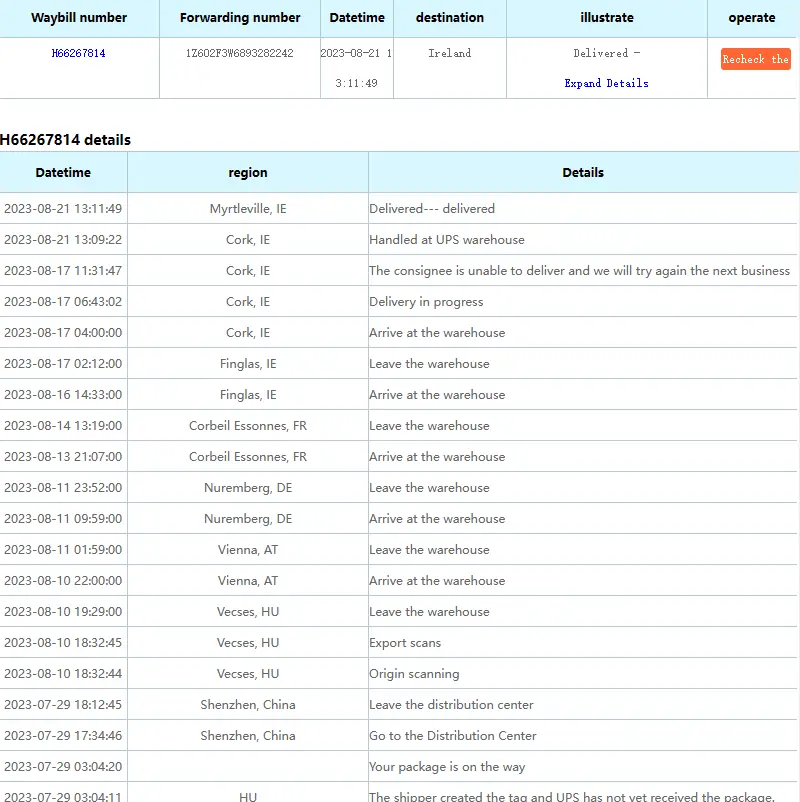Screen dimensions: 800x802
Task: Click Vienna, AT in the 22:00:00 row
Action: (248, 581)
